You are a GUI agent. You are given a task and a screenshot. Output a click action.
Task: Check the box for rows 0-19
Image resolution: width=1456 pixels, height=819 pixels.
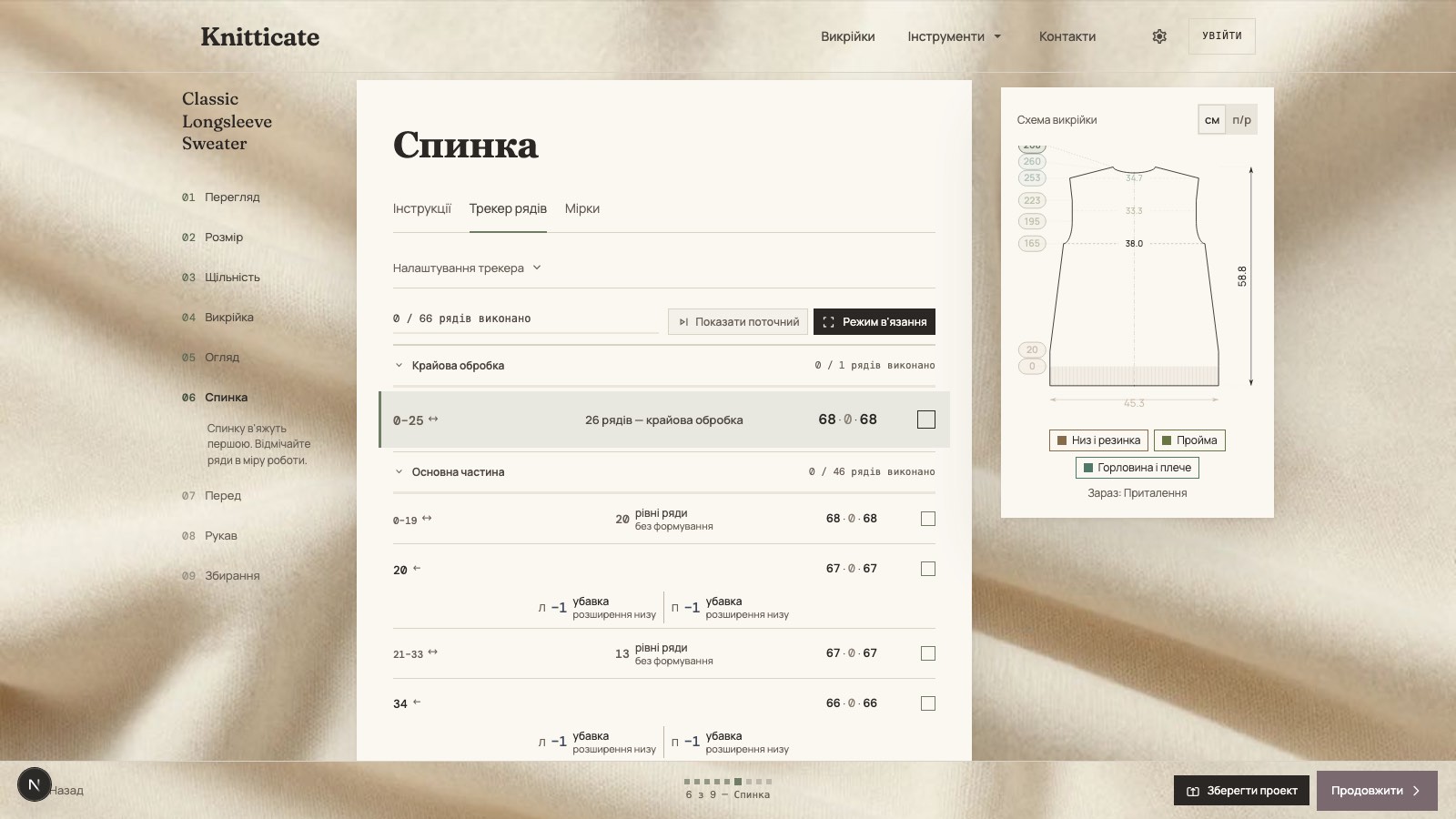[x=928, y=519]
